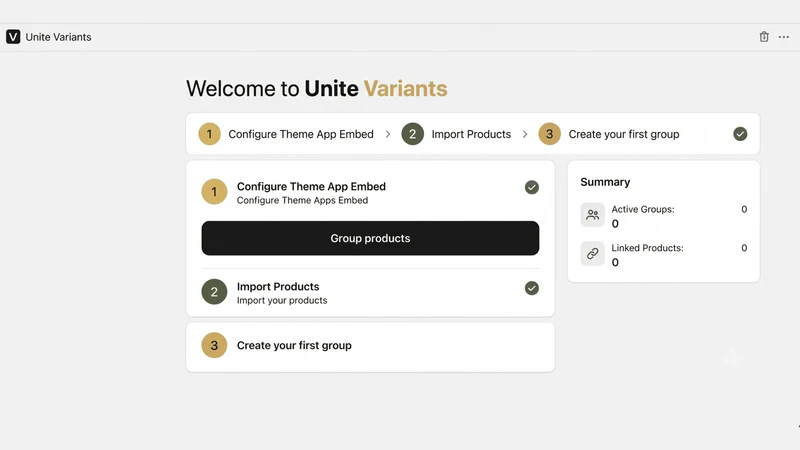This screenshot has height=450, width=800.
Task: Click the 'Active Groups:' label
Action: [643, 209]
